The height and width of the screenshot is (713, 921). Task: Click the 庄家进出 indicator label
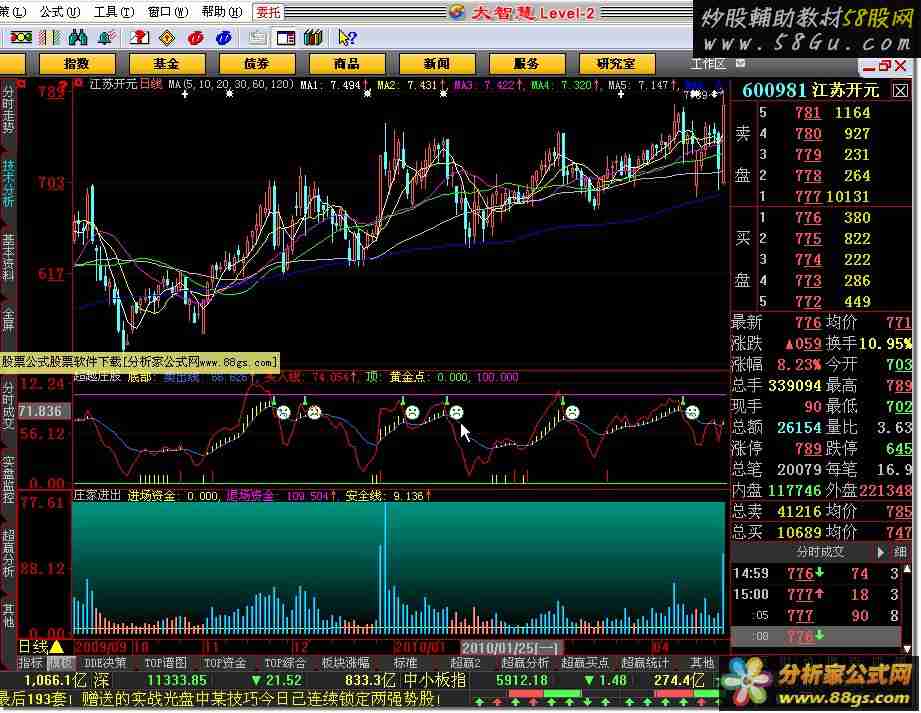pyautogui.click(x=97, y=495)
